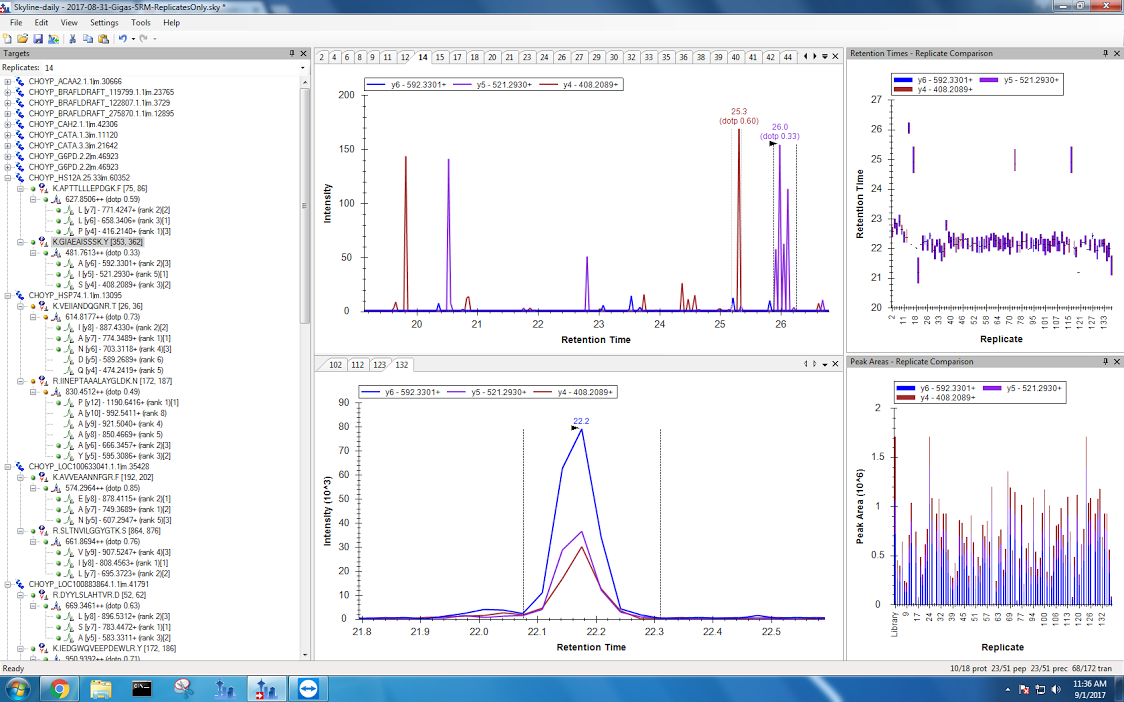Undo the last action with the Undo arrow
1124x702 pixels.
pyautogui.click(x=122, y=38)
